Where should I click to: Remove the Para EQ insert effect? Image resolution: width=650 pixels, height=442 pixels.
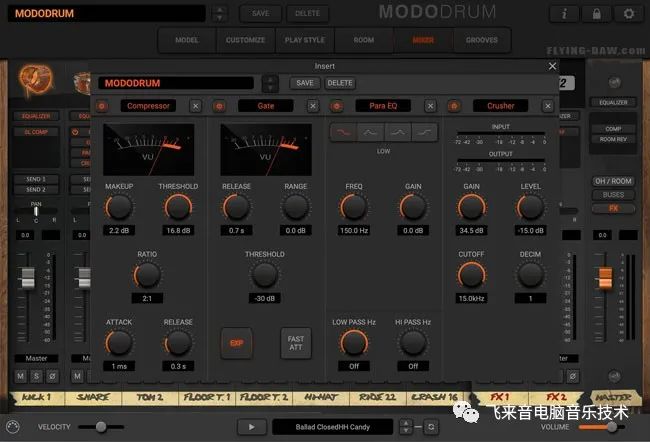tap(430, 106)
